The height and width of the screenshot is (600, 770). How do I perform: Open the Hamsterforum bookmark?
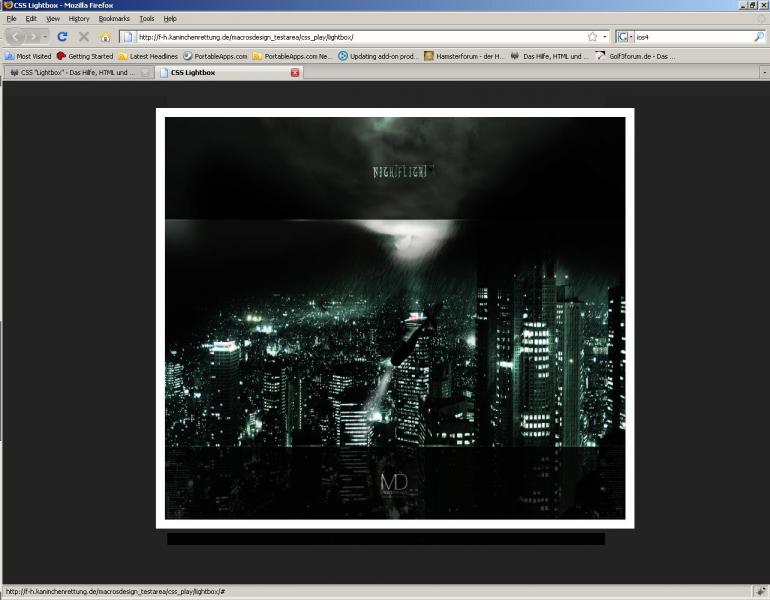coord(465,56)
